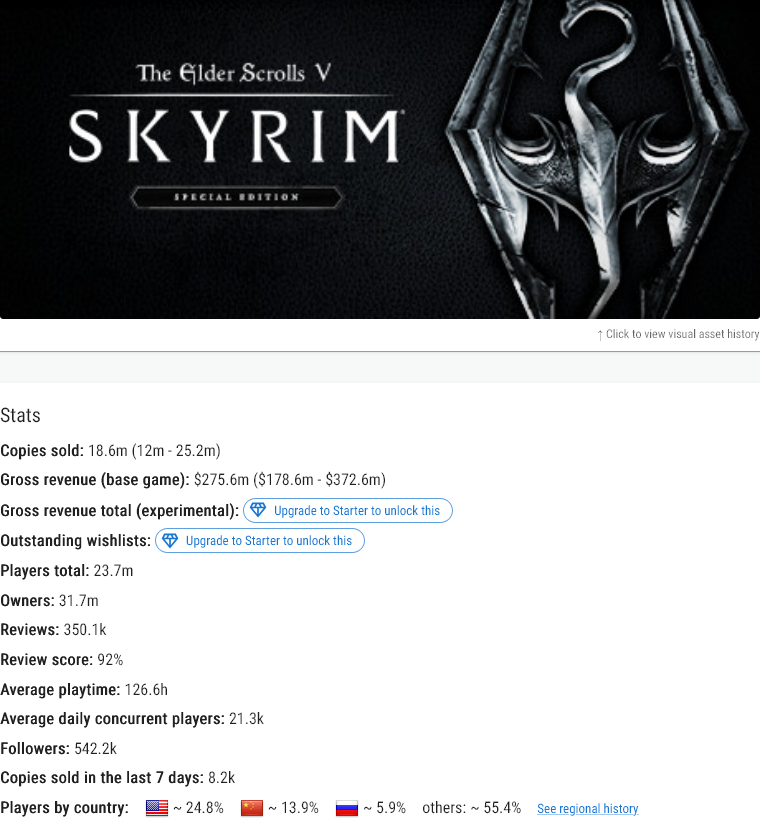The width and height of the screenshot is (760, 823).
Task: Click upgrade button next to Outstanding wishlists
Action: pyautogui.click(x=260, y=541)
